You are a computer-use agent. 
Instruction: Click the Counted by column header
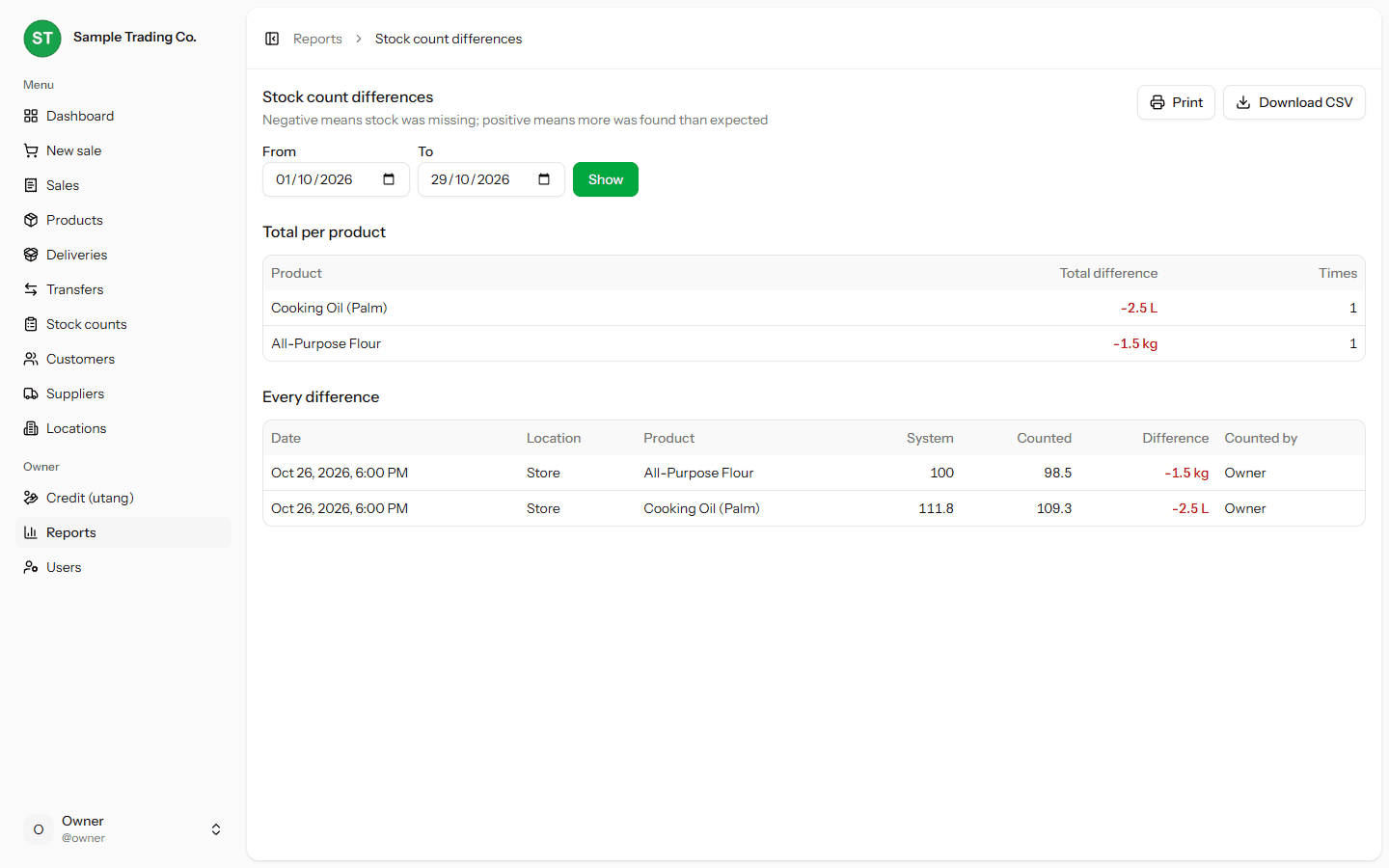(1261, 438)
